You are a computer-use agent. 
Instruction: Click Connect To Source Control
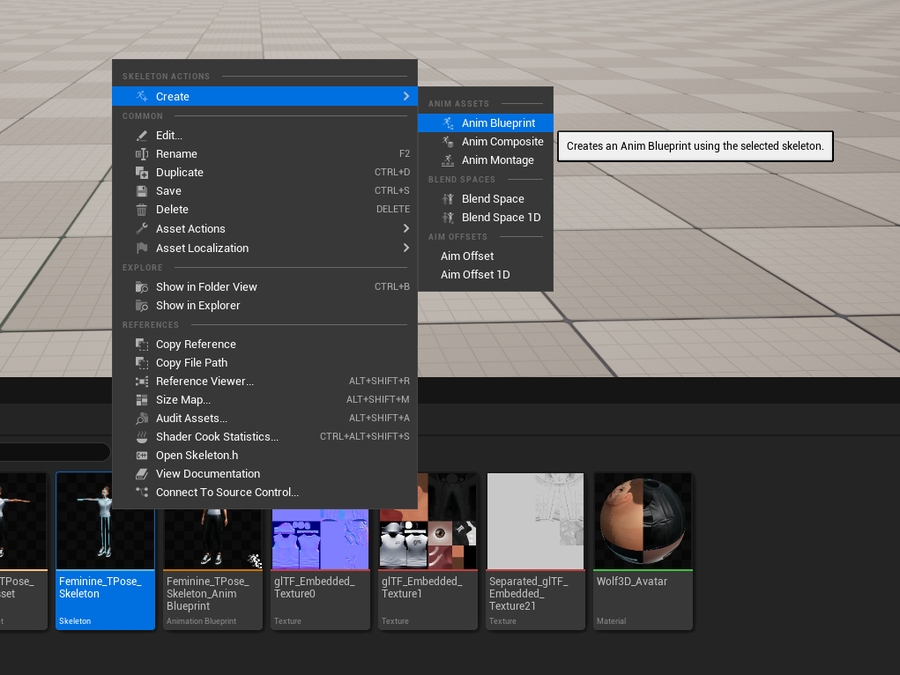(227, 492)
